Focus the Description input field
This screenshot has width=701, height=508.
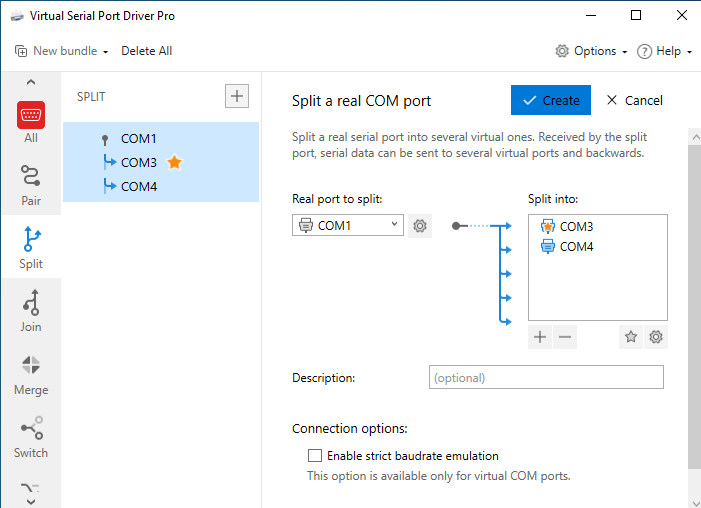click(x=546, y=377)
